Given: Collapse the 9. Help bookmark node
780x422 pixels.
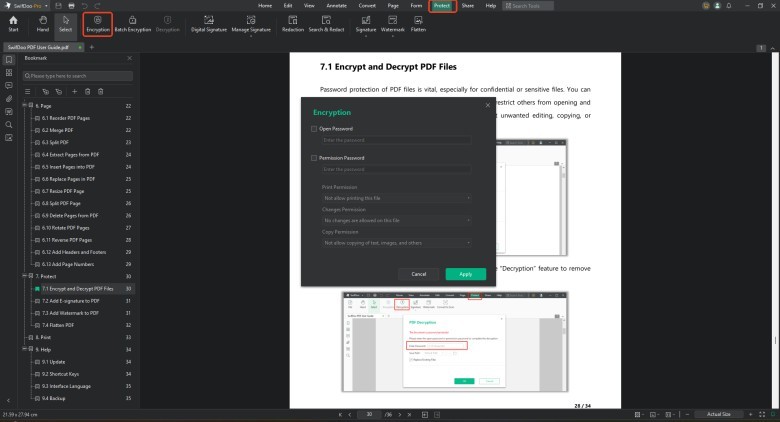Looking at the screenshot, I should (25, 349).
